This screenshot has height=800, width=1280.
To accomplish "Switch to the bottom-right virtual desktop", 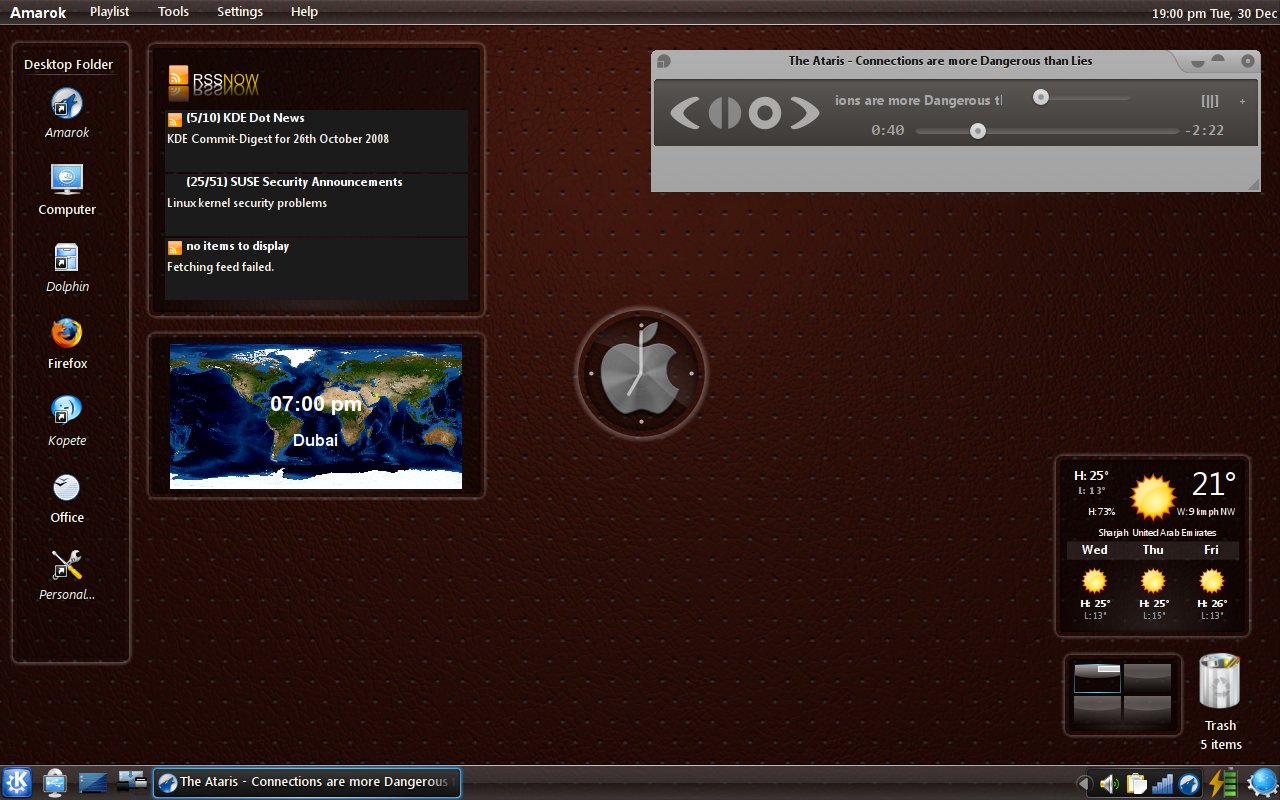I will coord(1147,710).
